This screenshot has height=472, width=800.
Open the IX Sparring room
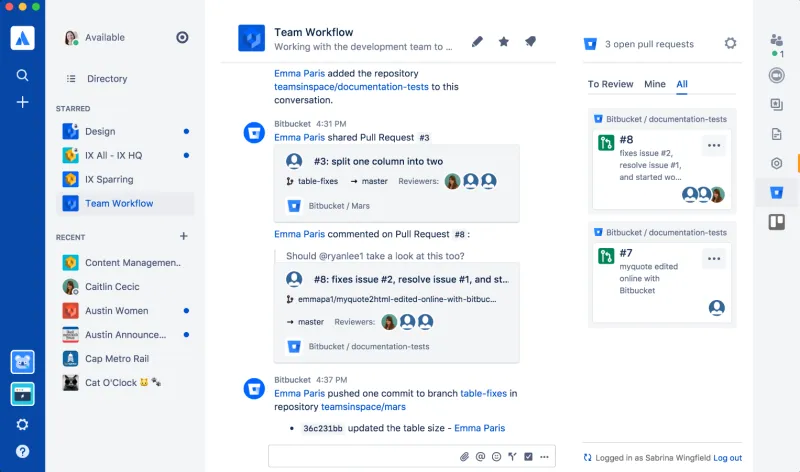click(125, 179)
